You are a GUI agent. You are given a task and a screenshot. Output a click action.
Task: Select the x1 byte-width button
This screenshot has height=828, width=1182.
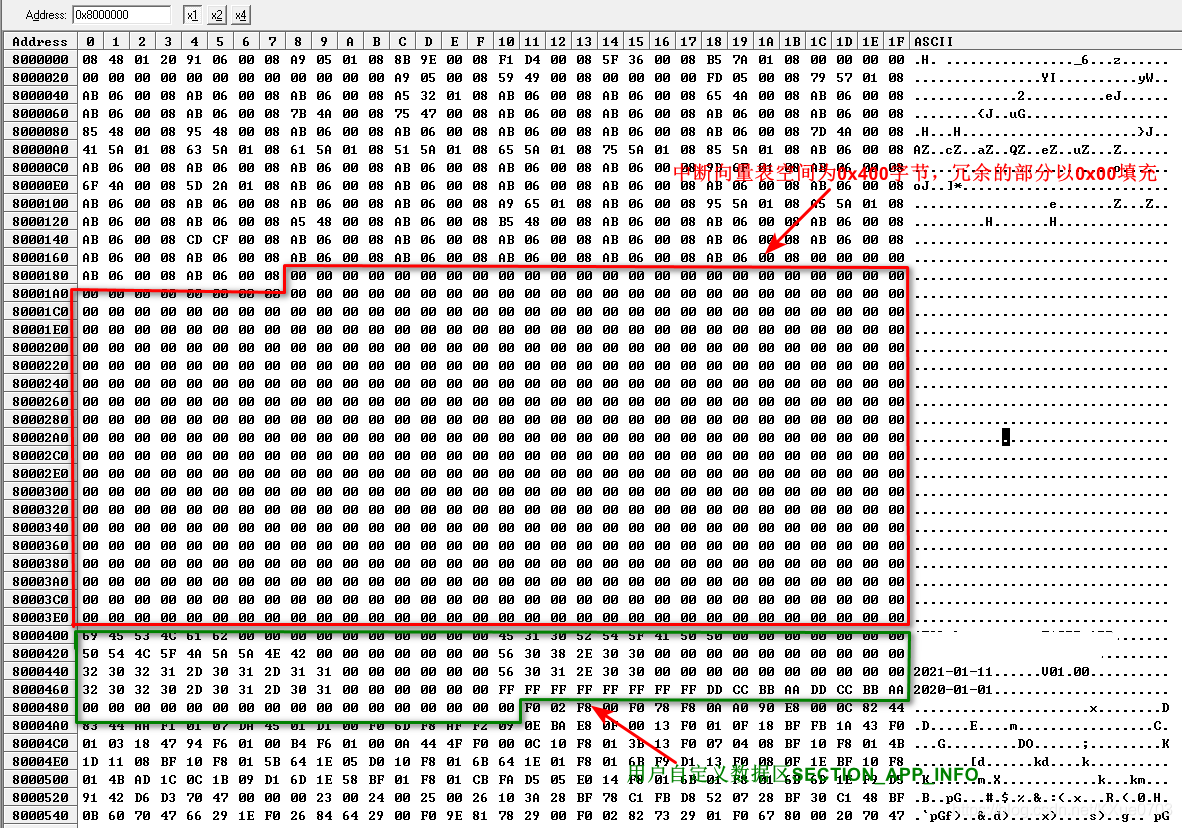tap(193, 14)
